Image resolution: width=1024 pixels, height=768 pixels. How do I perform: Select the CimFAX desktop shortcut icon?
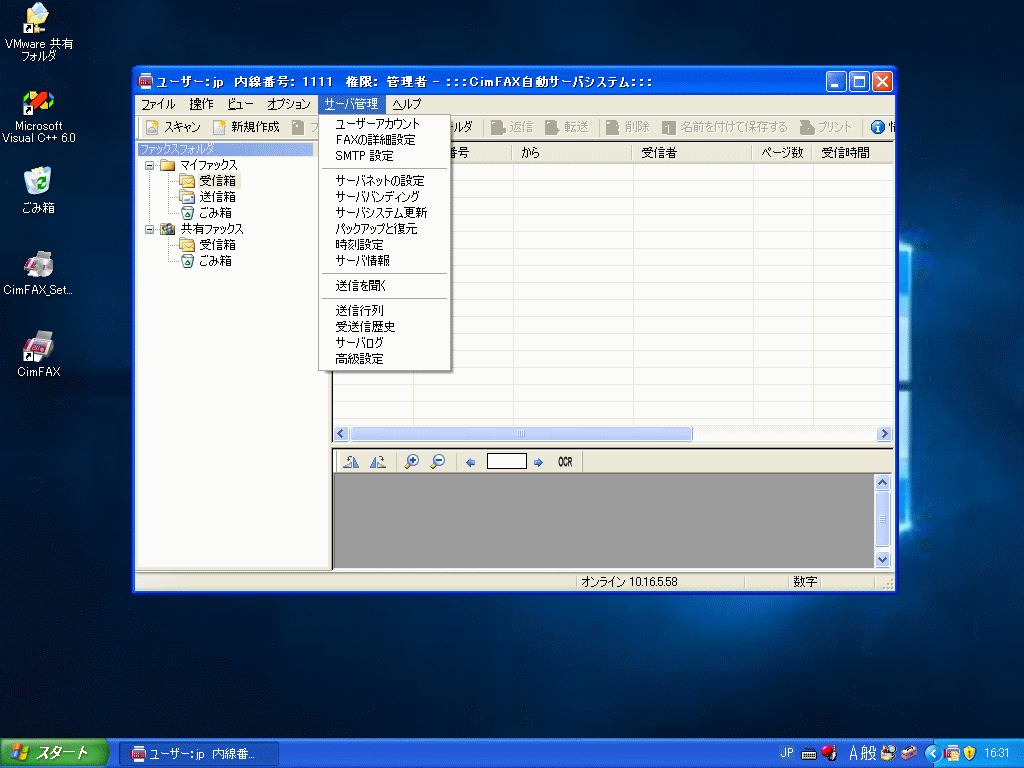[38, 354]
